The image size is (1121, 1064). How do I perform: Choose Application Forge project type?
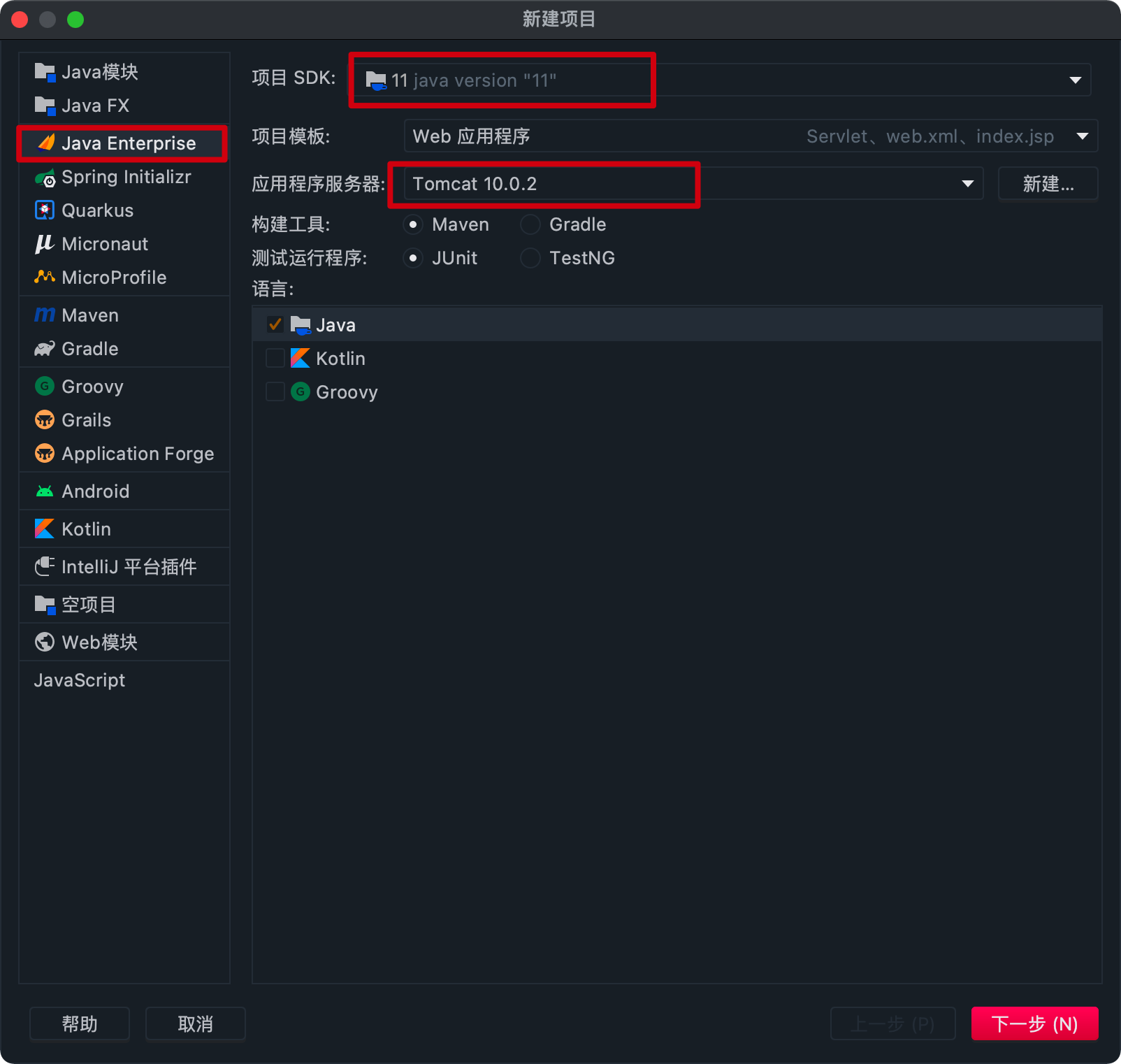pyautogui.click(x=124, y=454)
